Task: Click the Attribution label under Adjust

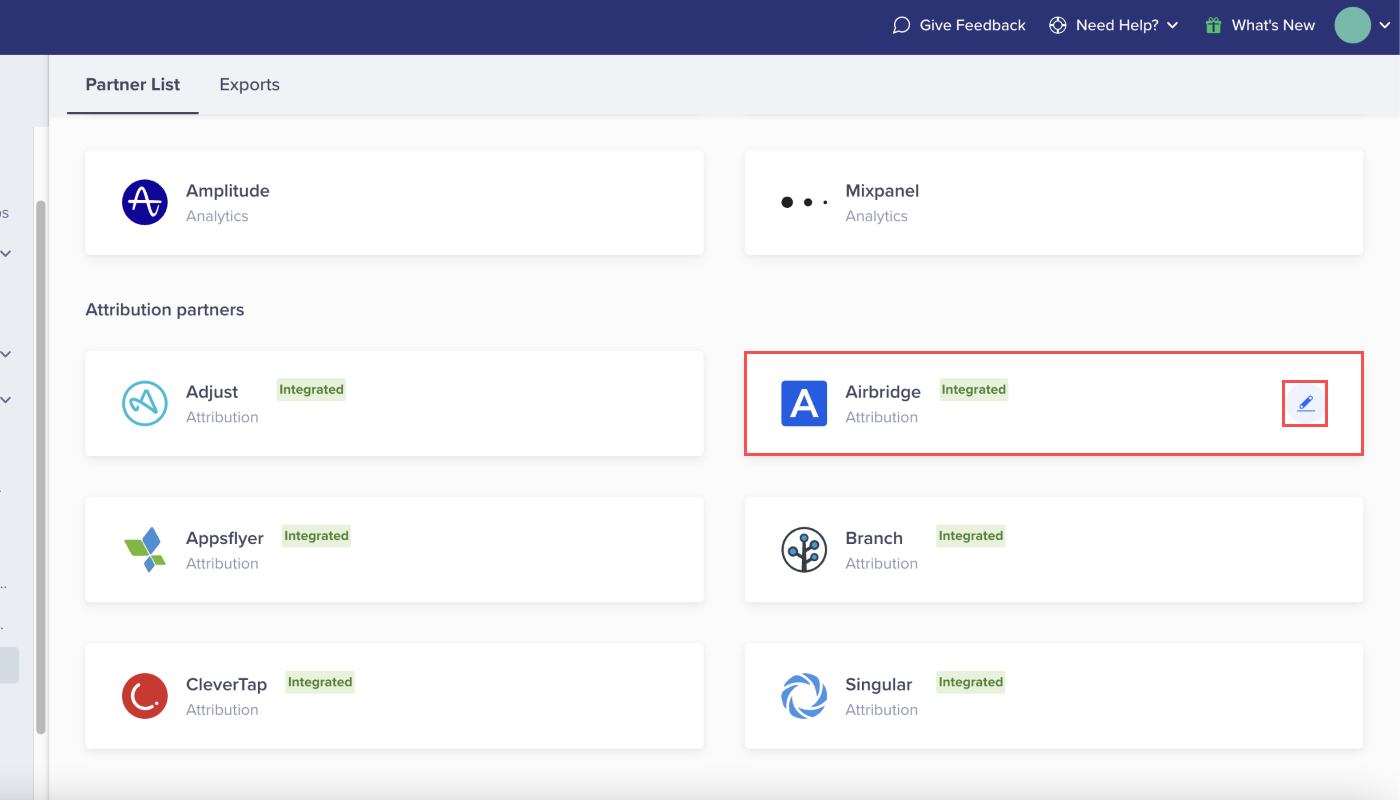Action: (x=222, y=417)
